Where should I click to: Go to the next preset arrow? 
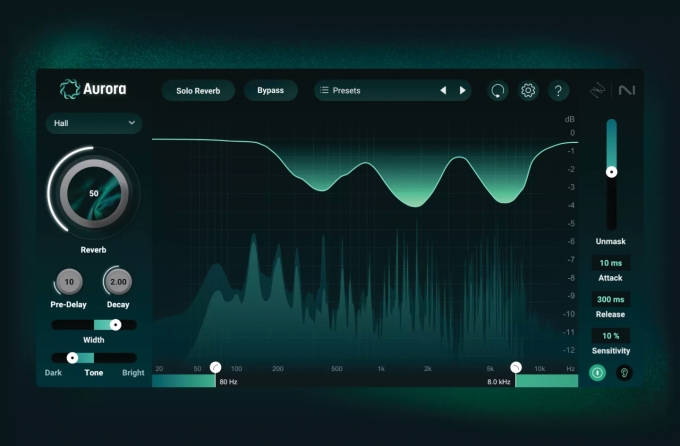[x=462, y=91]
